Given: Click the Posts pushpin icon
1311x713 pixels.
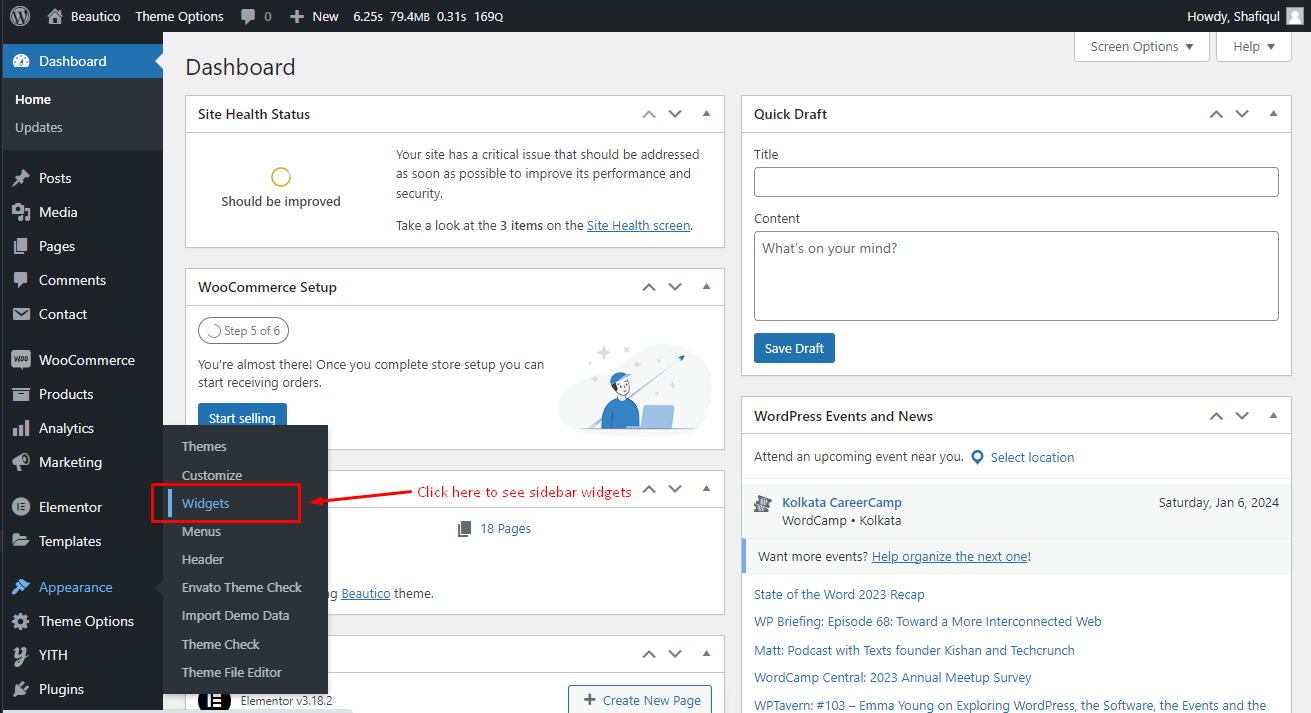Looking at the screenshot, I should [x=21, y=178].
